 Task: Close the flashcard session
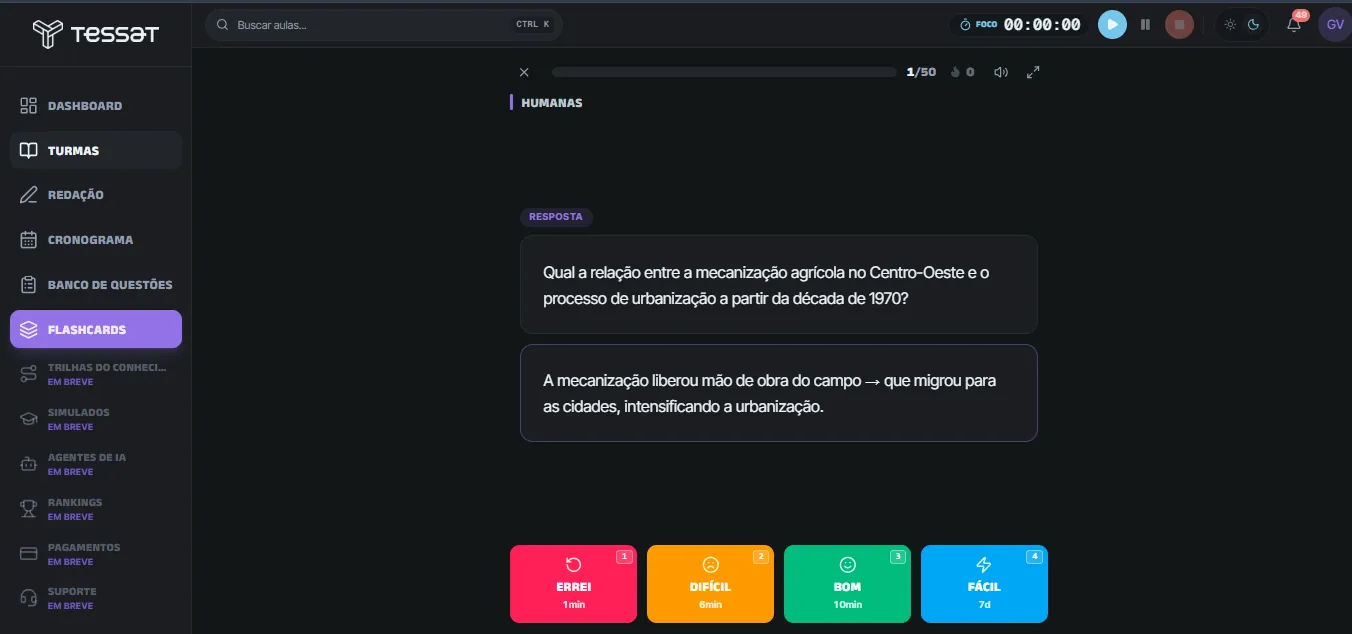pos(524,72)
